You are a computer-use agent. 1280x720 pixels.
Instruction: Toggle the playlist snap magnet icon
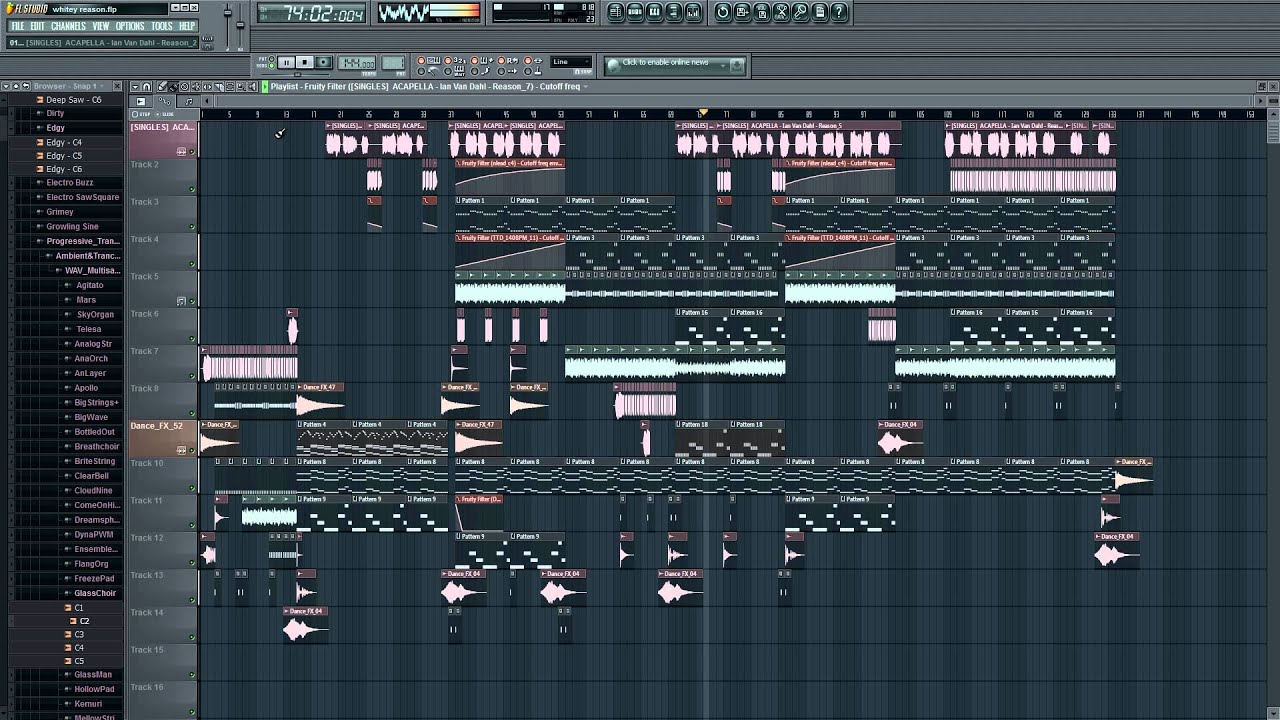click(x=146, y=86)
